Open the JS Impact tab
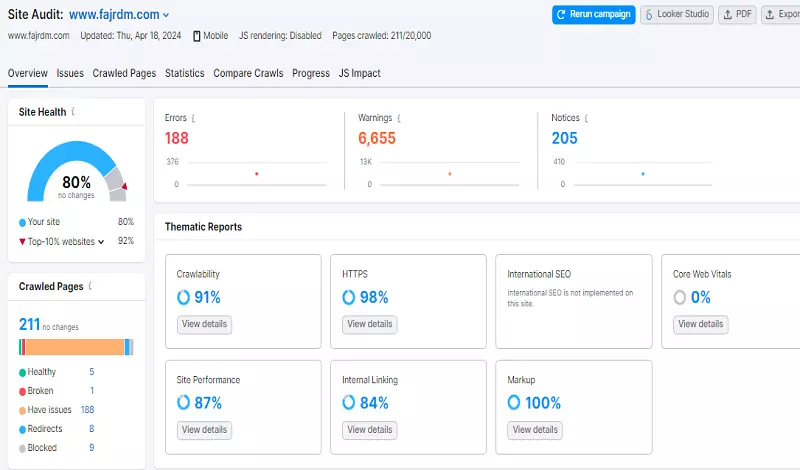Image resolution: width=800 pixels, height=470 pixels. pos(359,73)
